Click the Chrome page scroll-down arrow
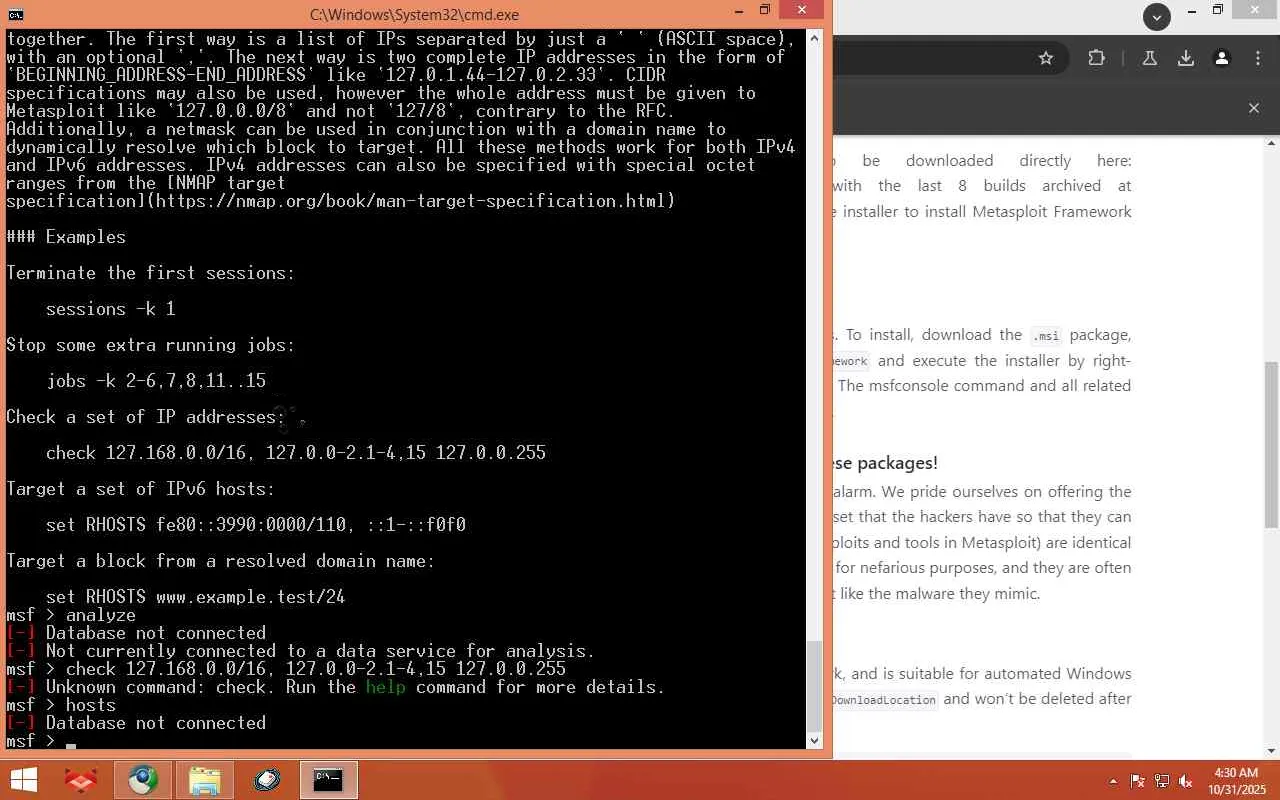 click(1272, 750)
